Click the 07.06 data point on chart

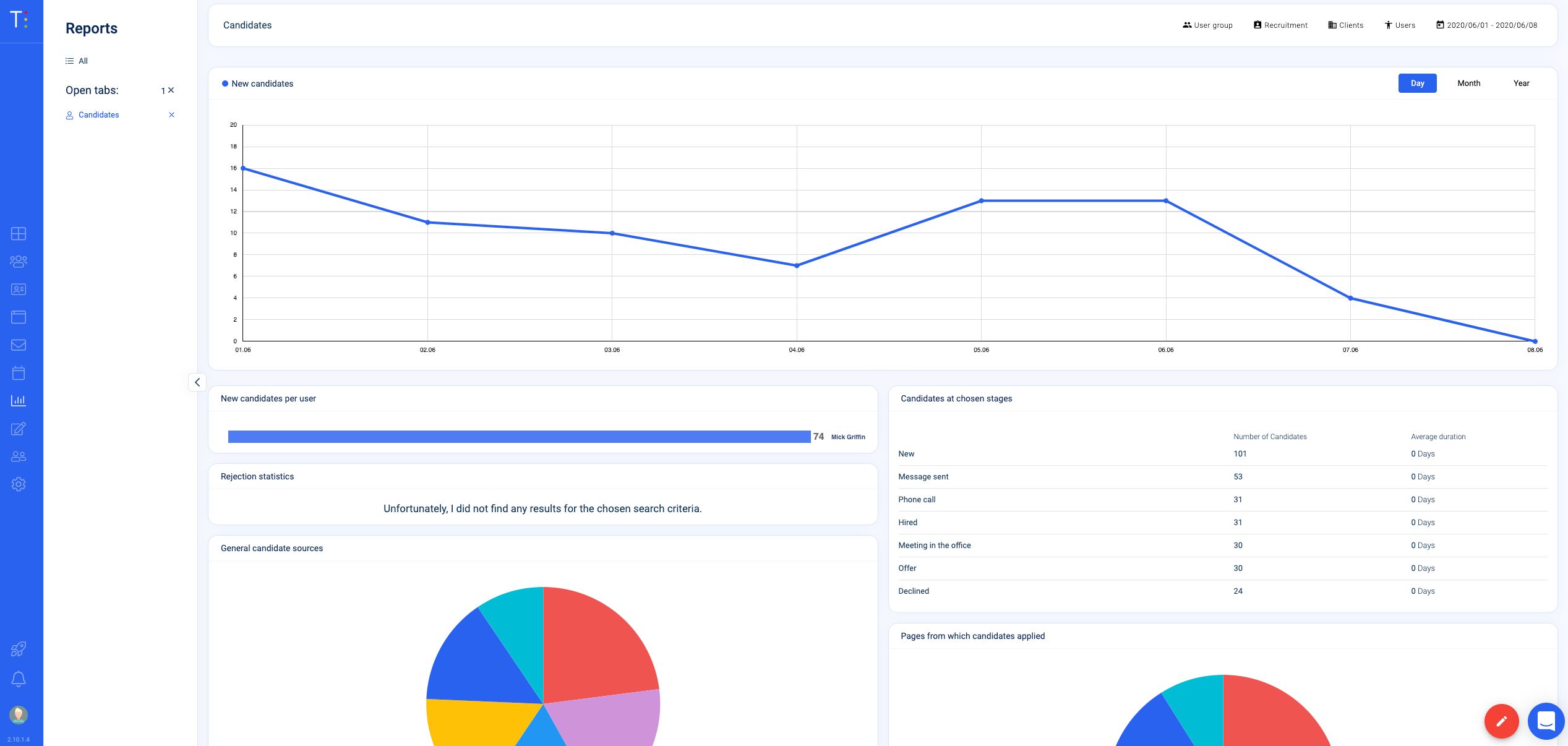coord(1350,298)
